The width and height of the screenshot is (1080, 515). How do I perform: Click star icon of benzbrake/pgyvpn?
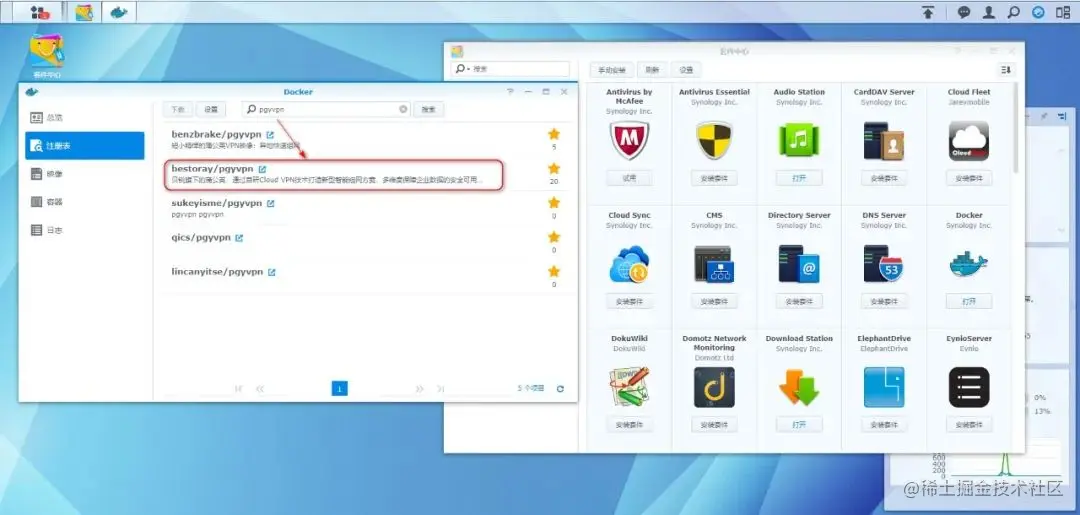(x=554, y=134)
